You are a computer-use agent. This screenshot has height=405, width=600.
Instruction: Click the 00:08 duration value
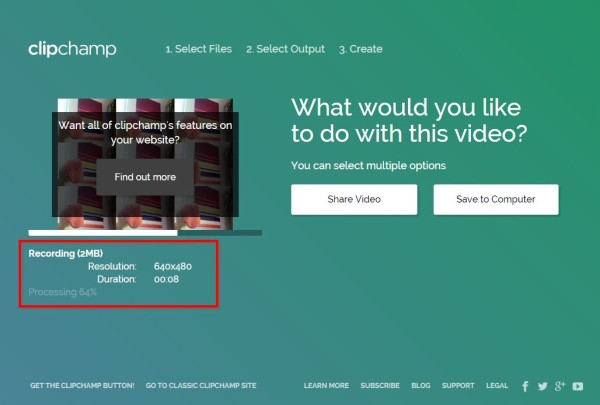166,279
